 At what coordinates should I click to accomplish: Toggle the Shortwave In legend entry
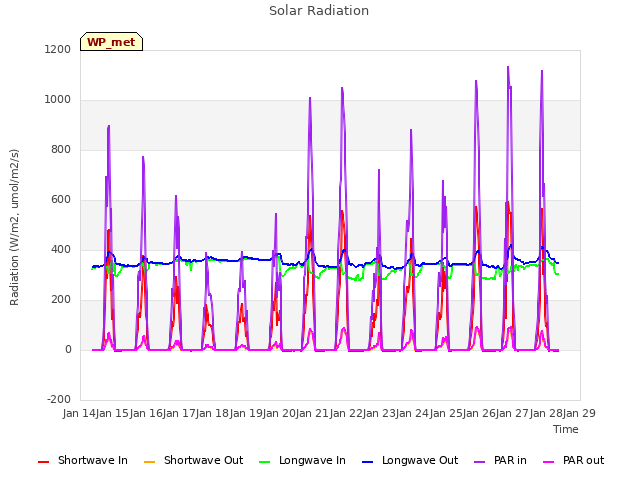point(82,460)
